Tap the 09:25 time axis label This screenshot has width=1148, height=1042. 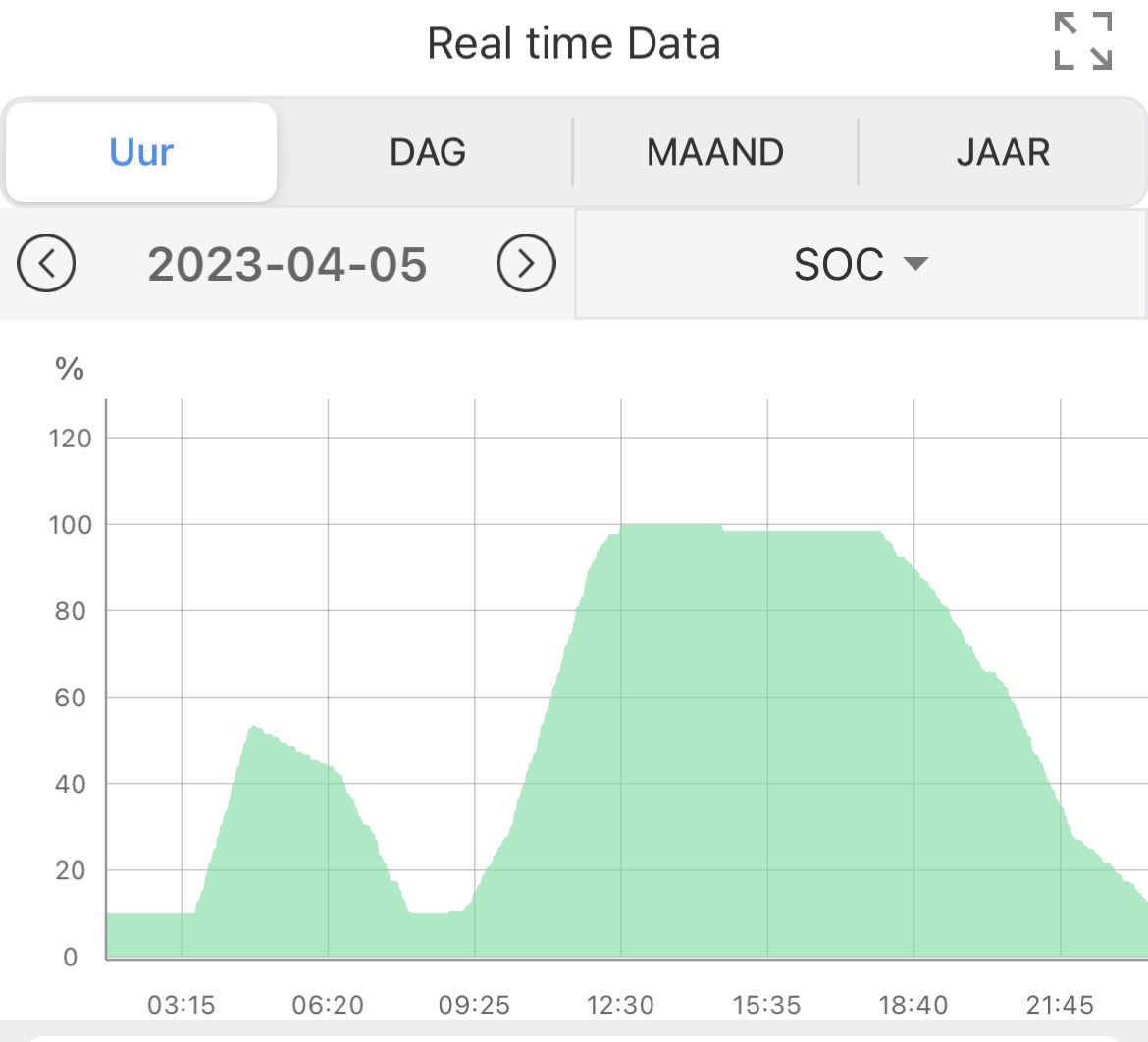475,1005
